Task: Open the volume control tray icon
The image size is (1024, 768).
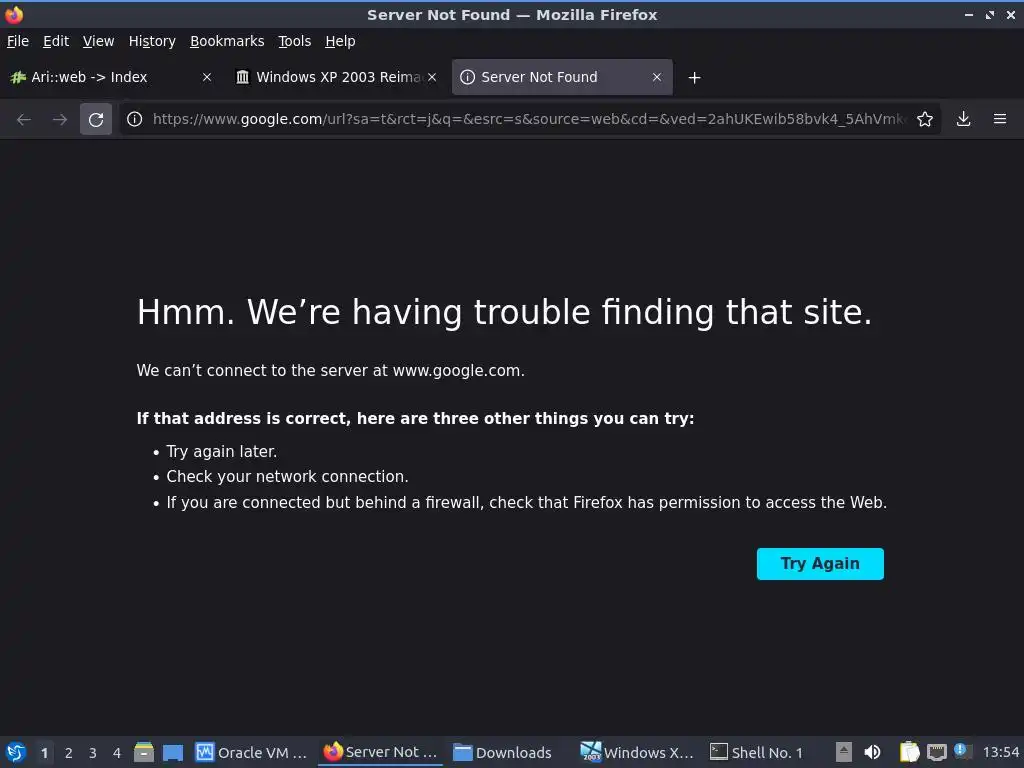Action: tap(872, 752)
